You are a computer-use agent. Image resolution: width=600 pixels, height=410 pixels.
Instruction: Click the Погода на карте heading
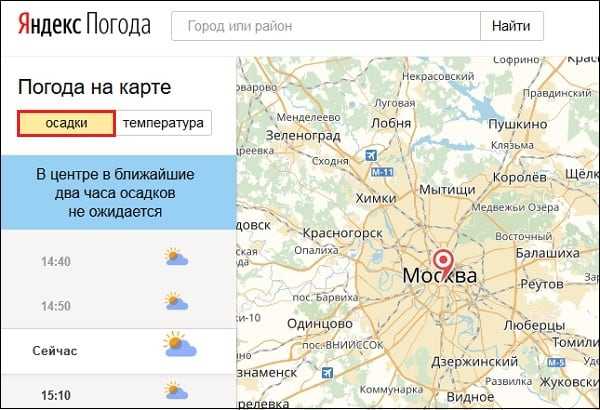point(95,87)
